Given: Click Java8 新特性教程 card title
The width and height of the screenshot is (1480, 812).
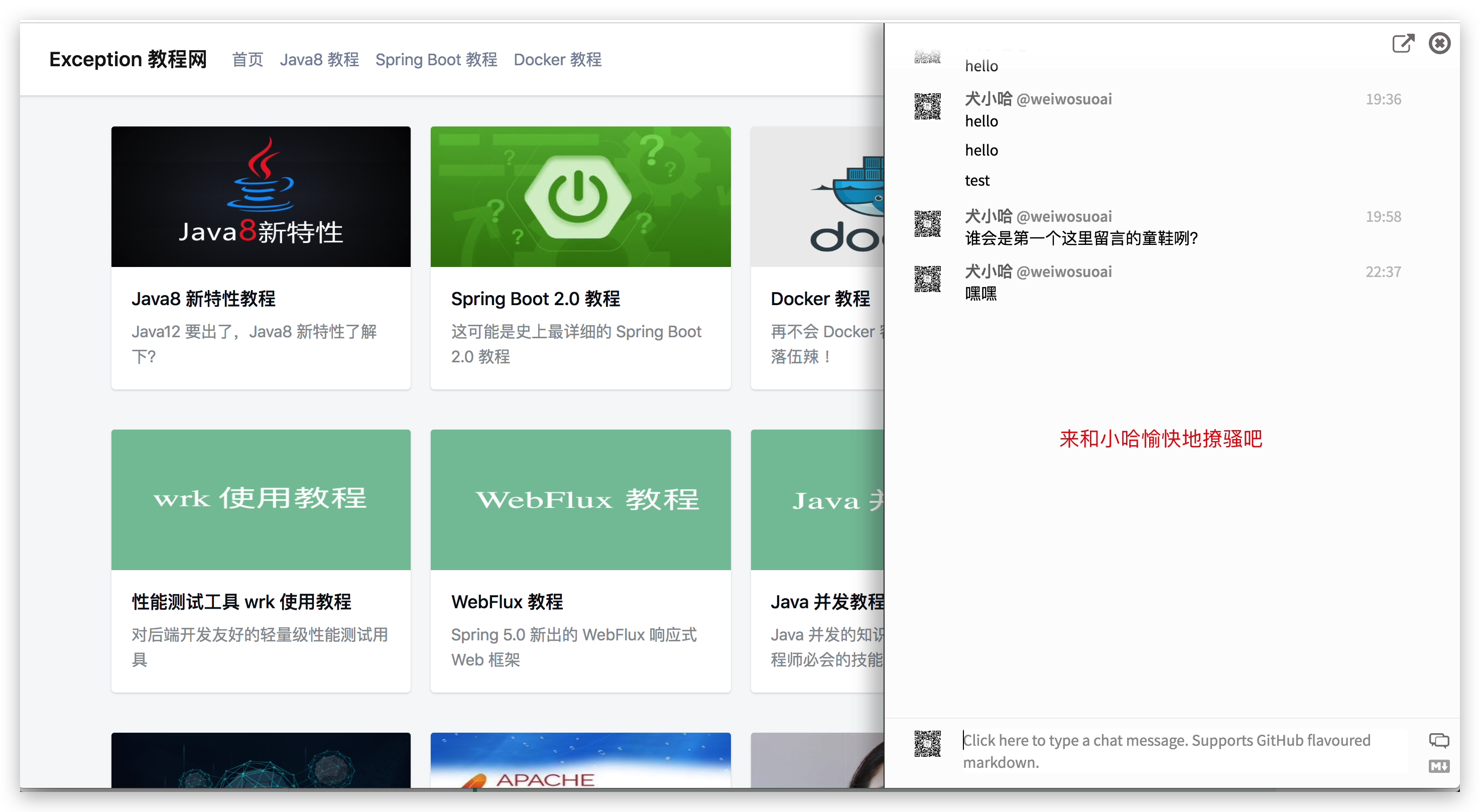Looking at the screenshot, I should pos(203,299).
